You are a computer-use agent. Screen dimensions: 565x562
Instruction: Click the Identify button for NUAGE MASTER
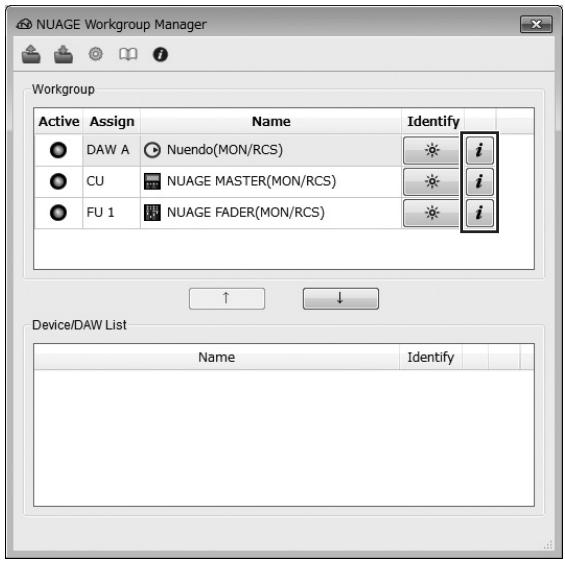(x=431, y=181)
